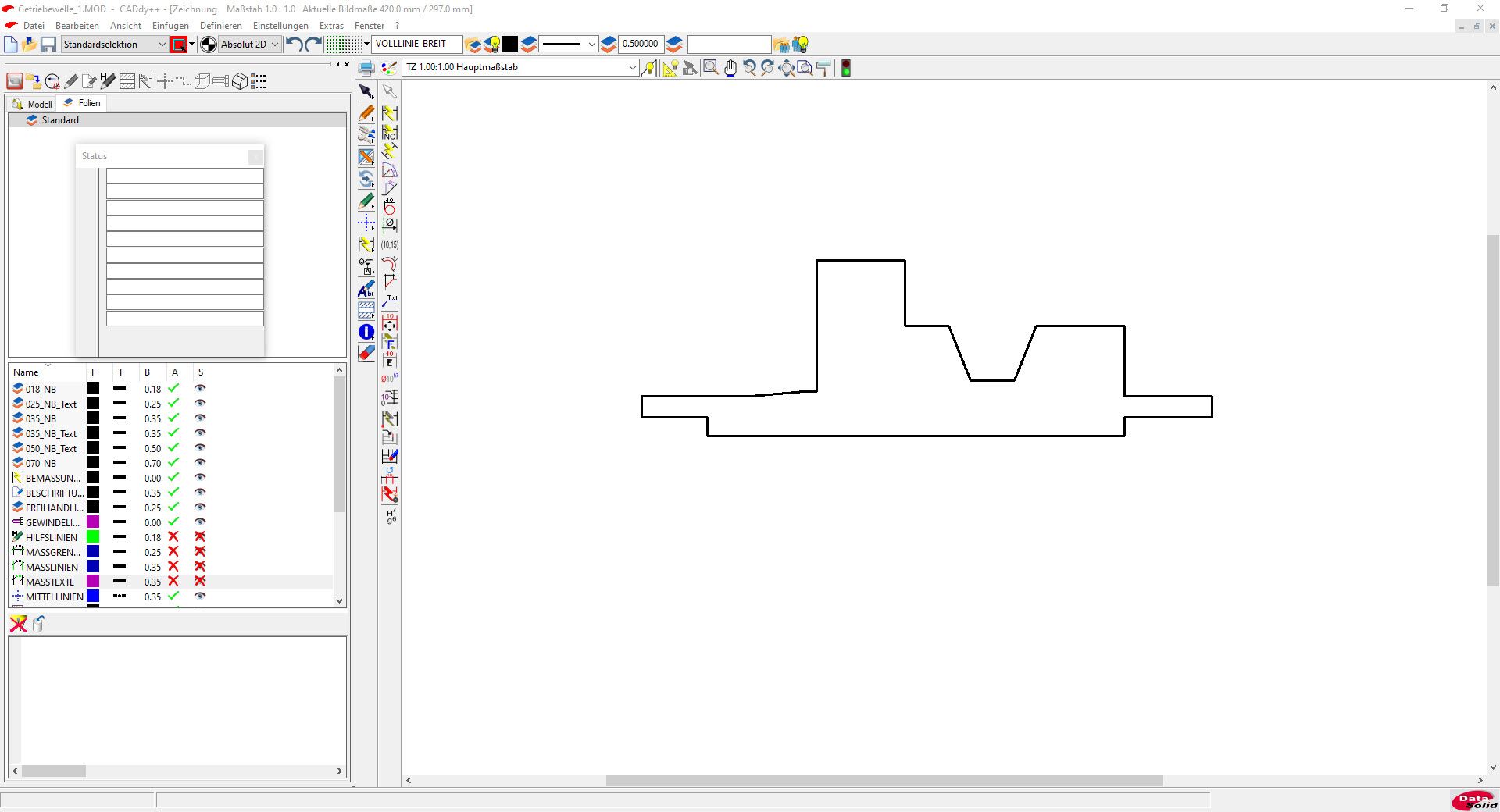
Task: Open a file with the folder icon
Action: 30,45
